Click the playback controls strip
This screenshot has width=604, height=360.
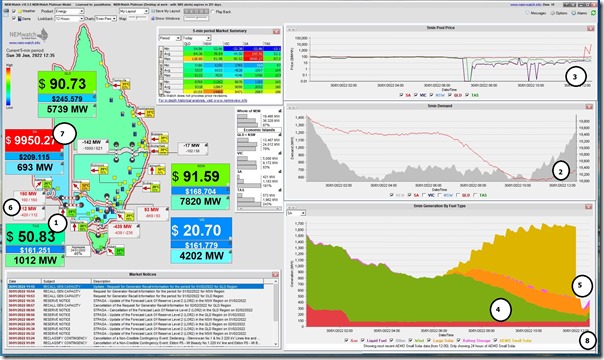pyautogui.click(x=196, y=11)
